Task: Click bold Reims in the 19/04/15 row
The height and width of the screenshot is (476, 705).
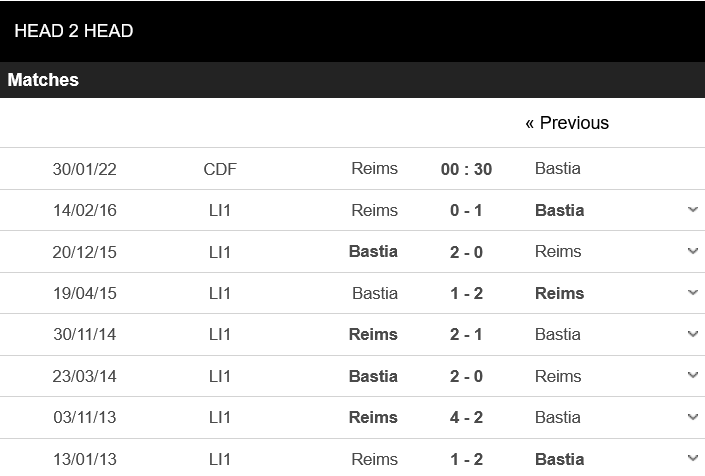Action: (x=560, y=293)
